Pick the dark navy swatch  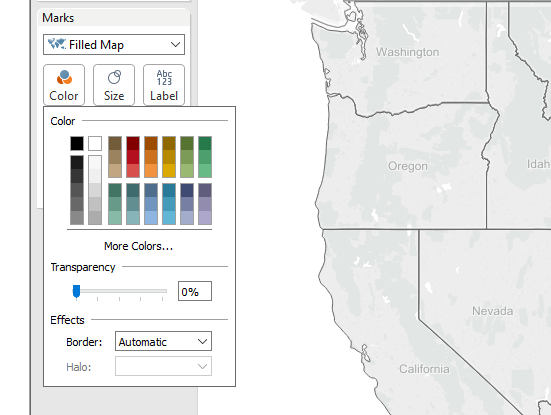pos(187,190)
